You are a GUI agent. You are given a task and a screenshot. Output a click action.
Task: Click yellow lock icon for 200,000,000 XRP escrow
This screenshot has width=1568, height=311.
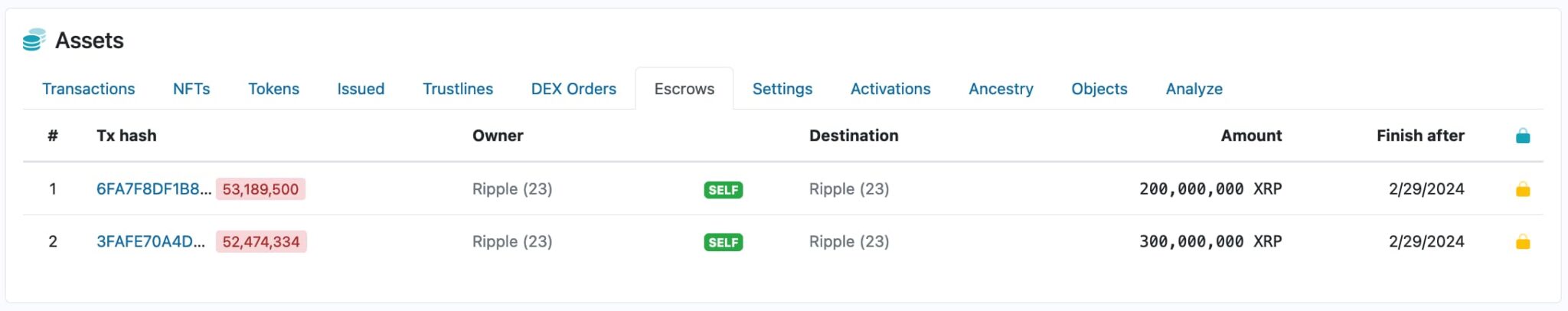pos(1522,189)
